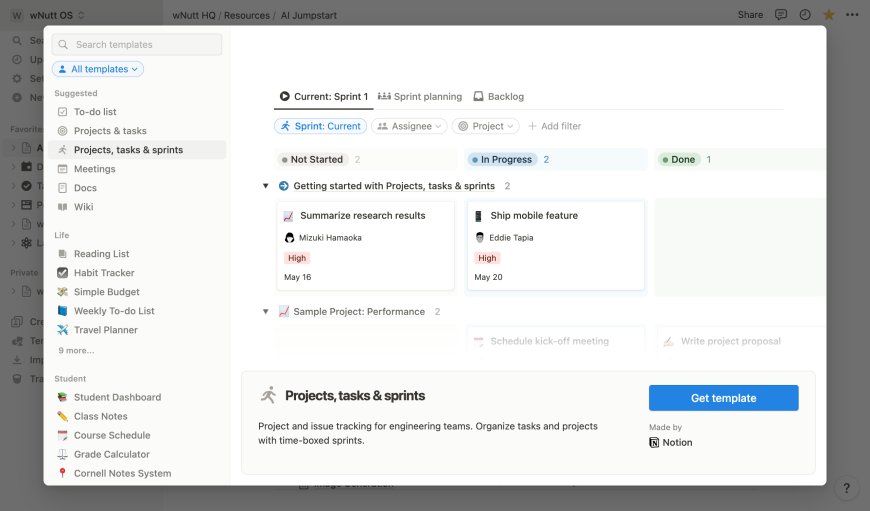Screen dimensions: 870x511
Task: Open the page history clock icon
Action: (x=804, y=15)
